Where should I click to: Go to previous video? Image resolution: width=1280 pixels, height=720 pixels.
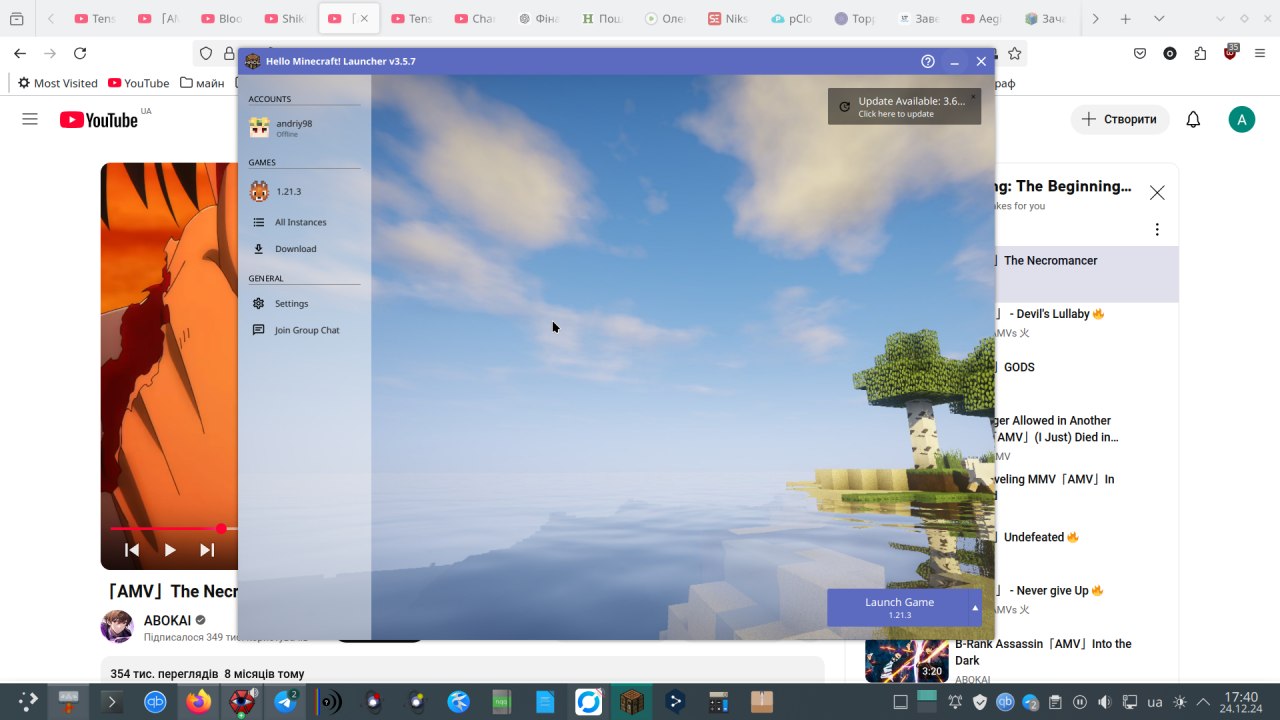132,550
